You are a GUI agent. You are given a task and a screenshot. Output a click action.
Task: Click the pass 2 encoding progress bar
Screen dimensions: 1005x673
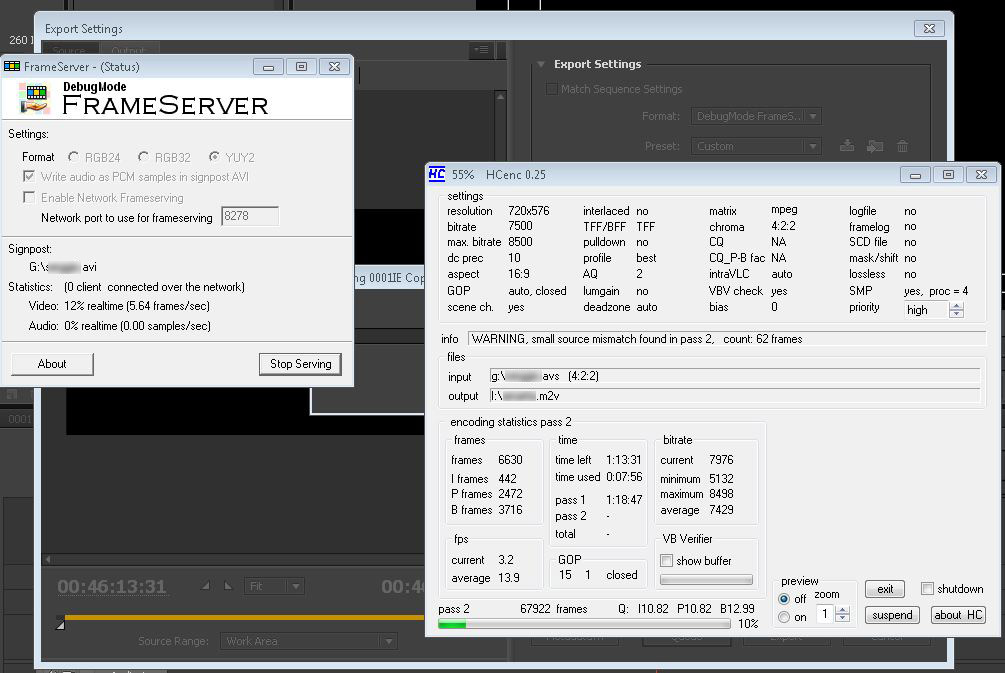(x=584, y=624)
